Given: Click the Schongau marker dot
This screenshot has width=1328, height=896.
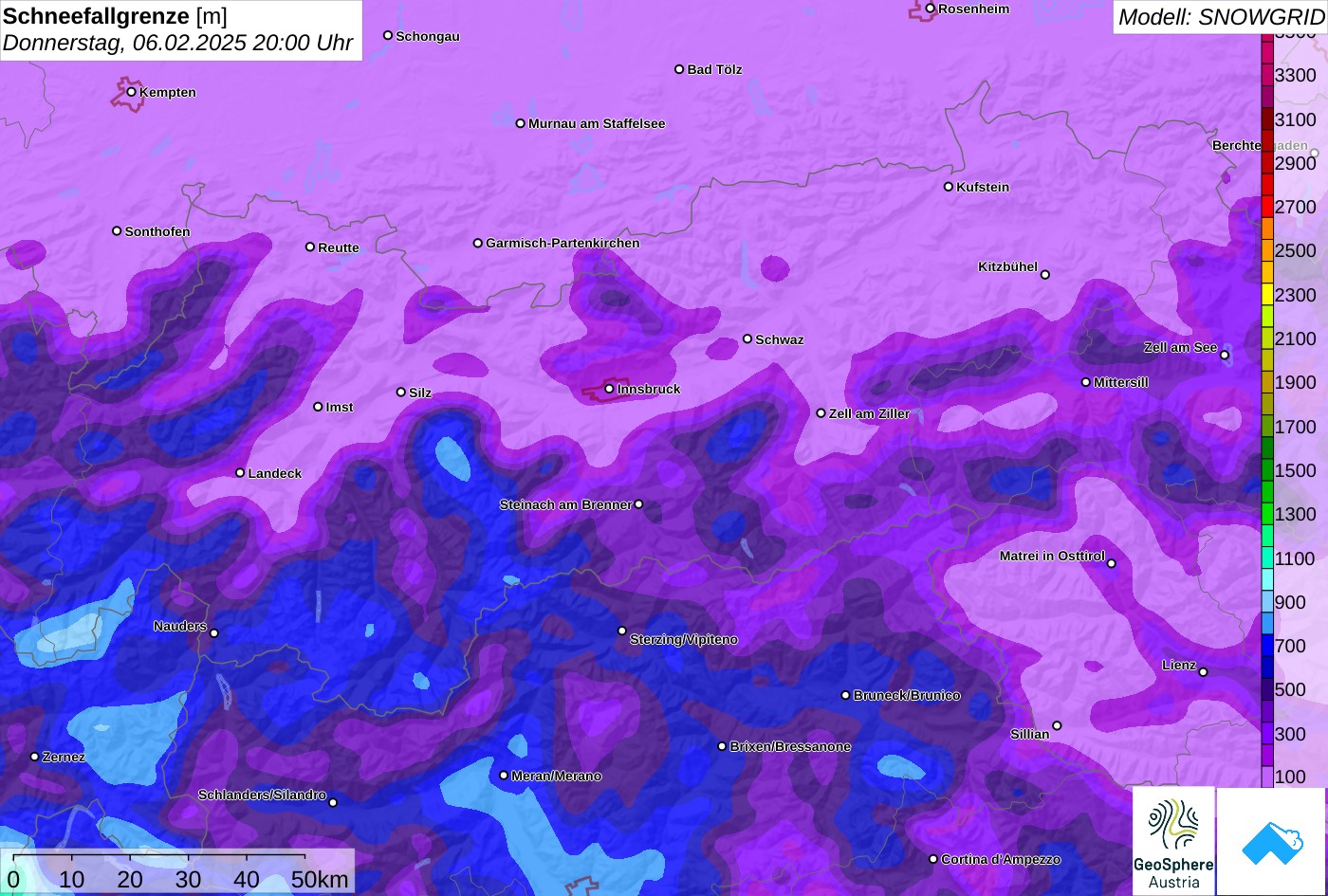Looking at the screenshot, I should [388, 35].
